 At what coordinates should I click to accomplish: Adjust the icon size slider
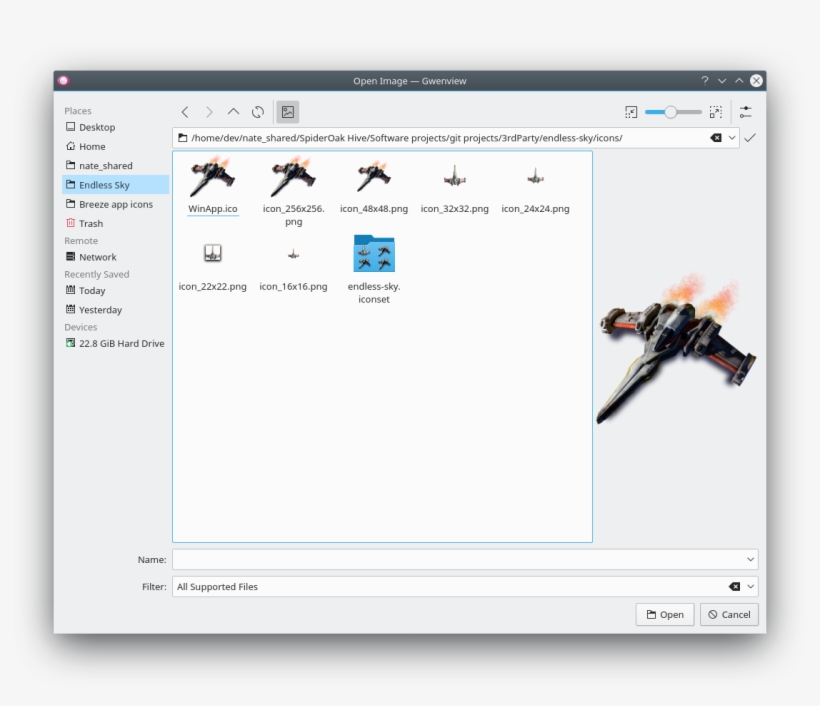[x=673, y=112]
